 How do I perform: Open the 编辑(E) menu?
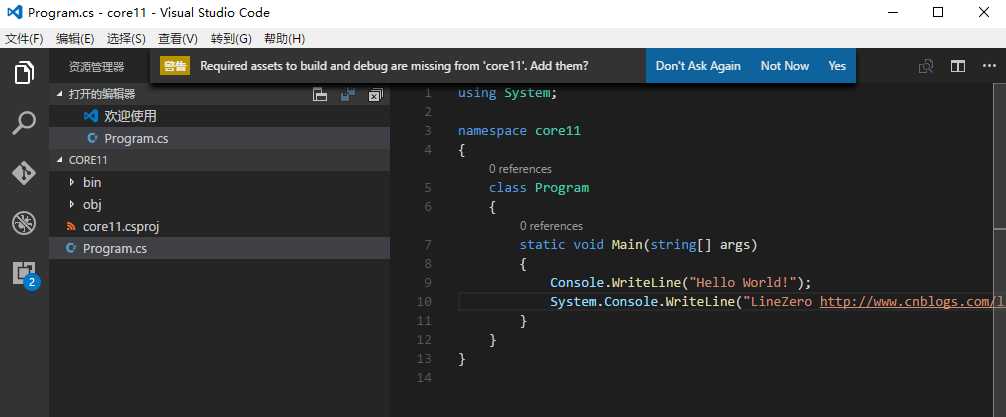click(x=75, y=38)
